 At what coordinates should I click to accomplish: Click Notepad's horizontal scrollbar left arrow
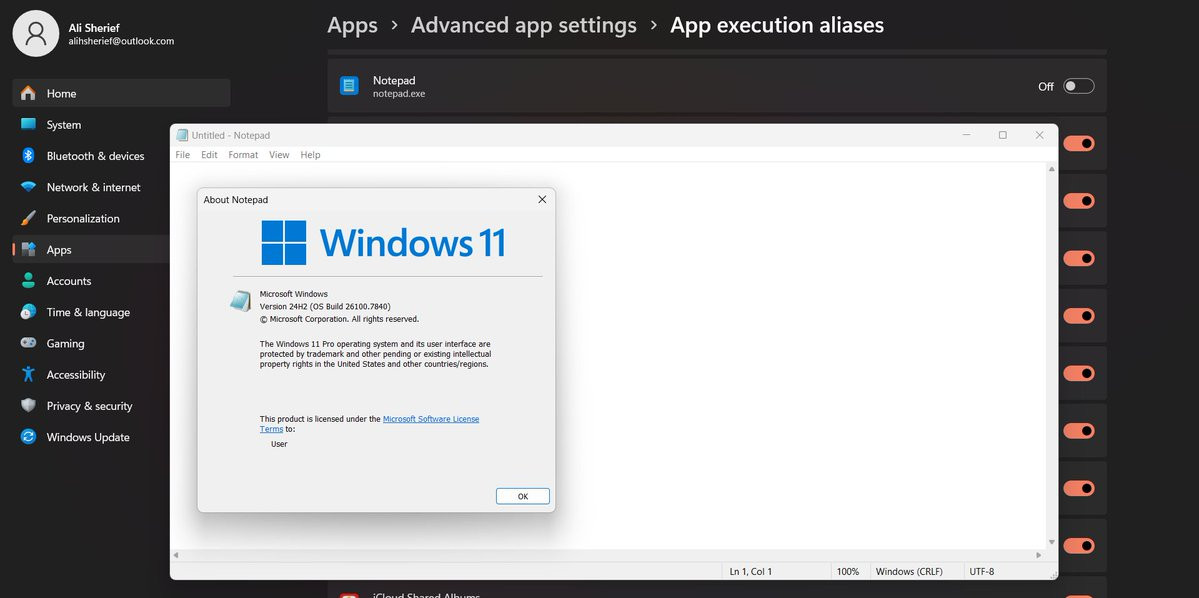[177, 555]
